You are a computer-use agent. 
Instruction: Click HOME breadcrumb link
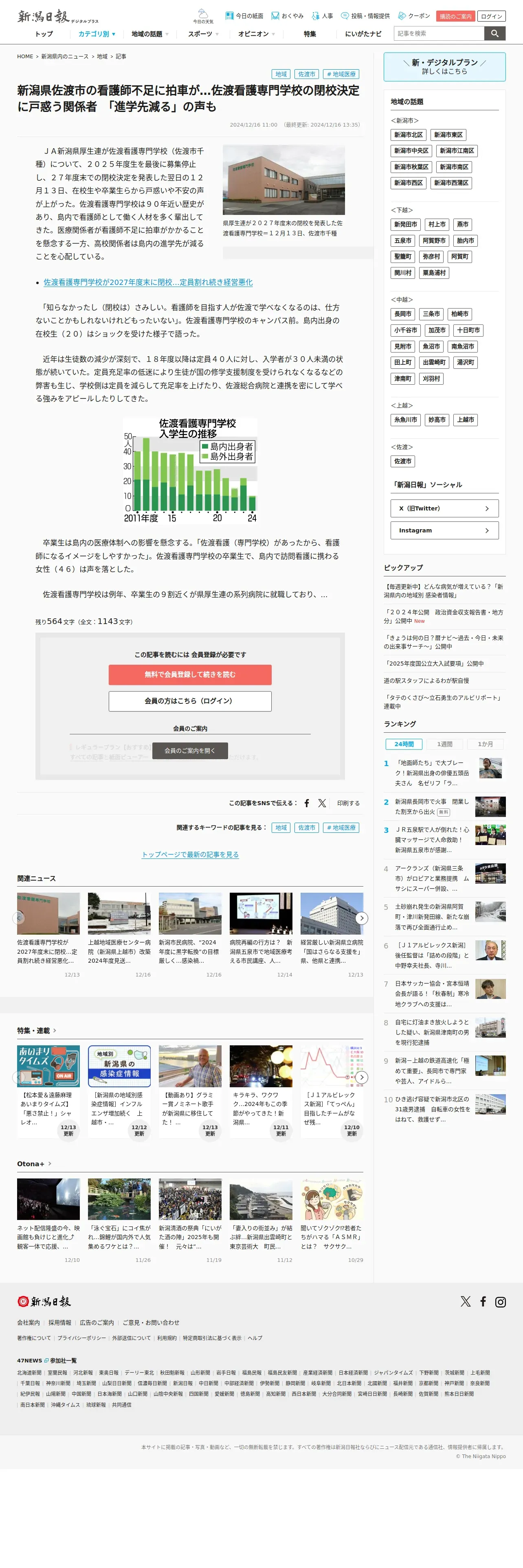[25, 57]
